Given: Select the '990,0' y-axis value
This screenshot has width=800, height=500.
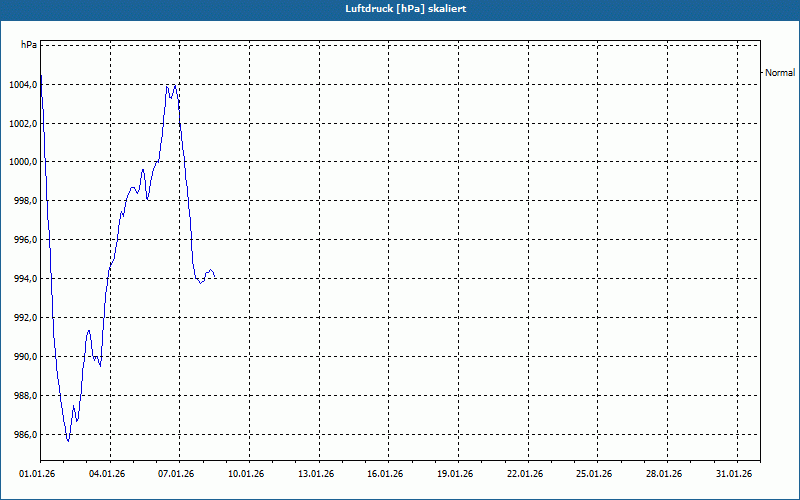Looking at the screenshot, I should pyautogui.click(x=25, y=357).
